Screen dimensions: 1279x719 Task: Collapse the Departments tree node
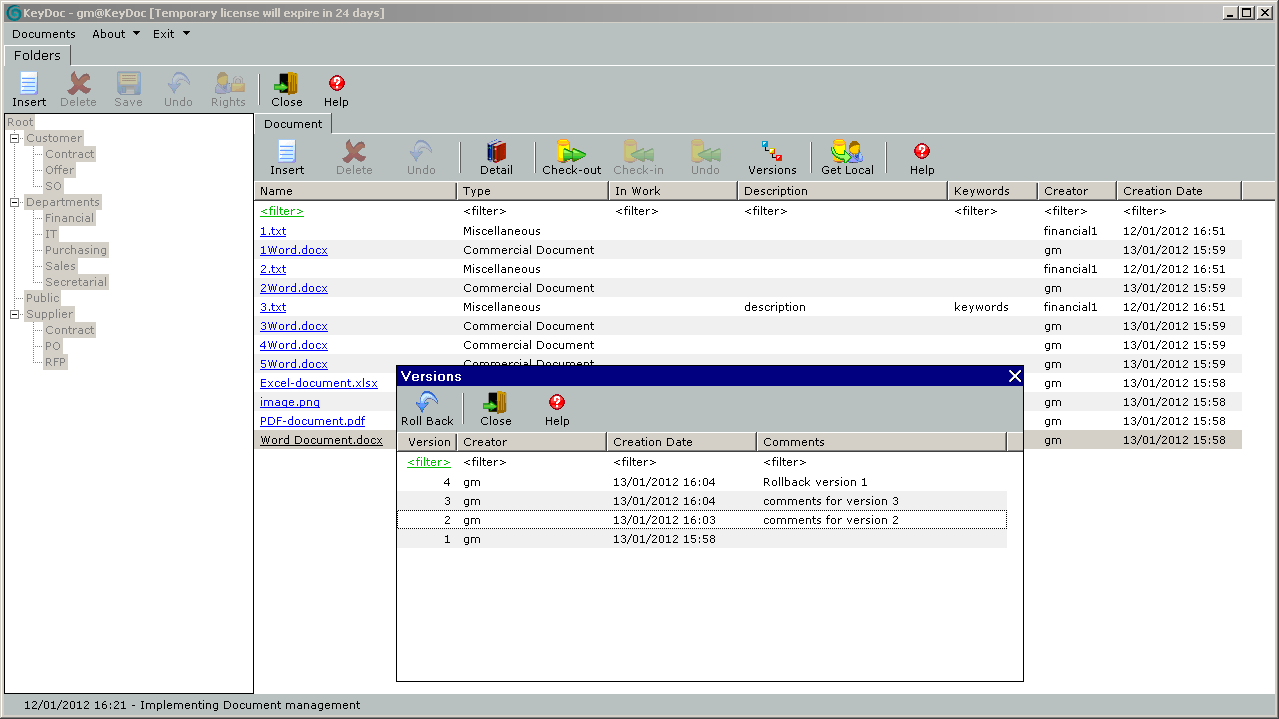15,203
